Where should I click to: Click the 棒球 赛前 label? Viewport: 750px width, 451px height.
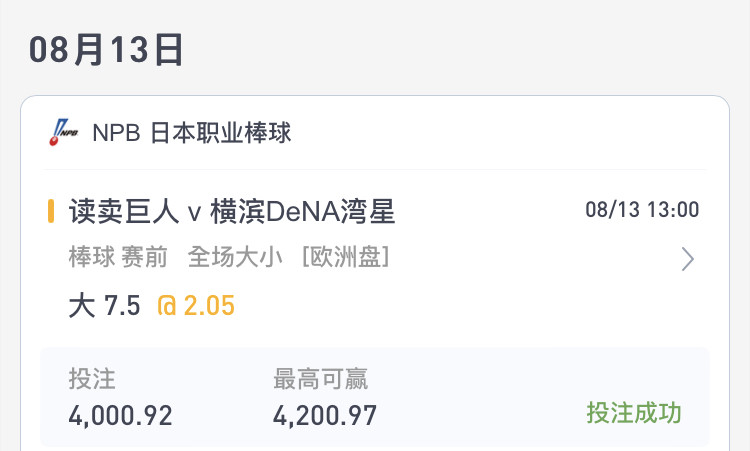[x=118, y=257]
